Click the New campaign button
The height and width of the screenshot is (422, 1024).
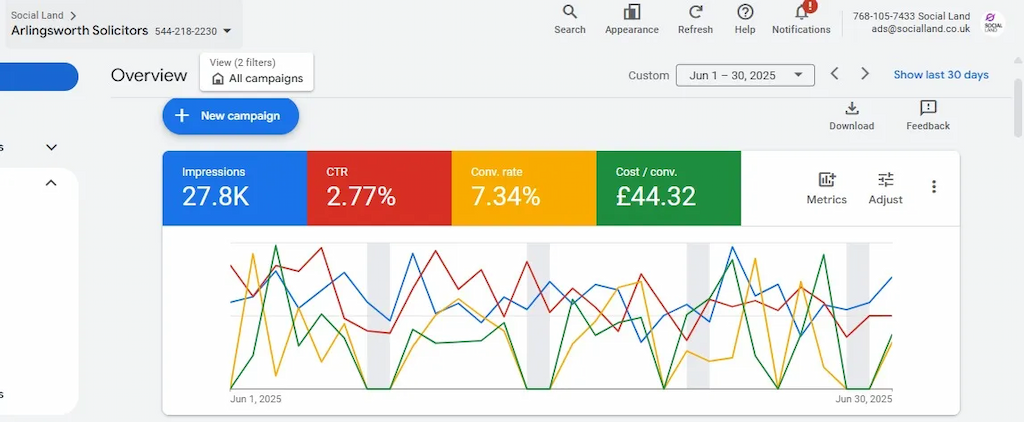[230, 116]
